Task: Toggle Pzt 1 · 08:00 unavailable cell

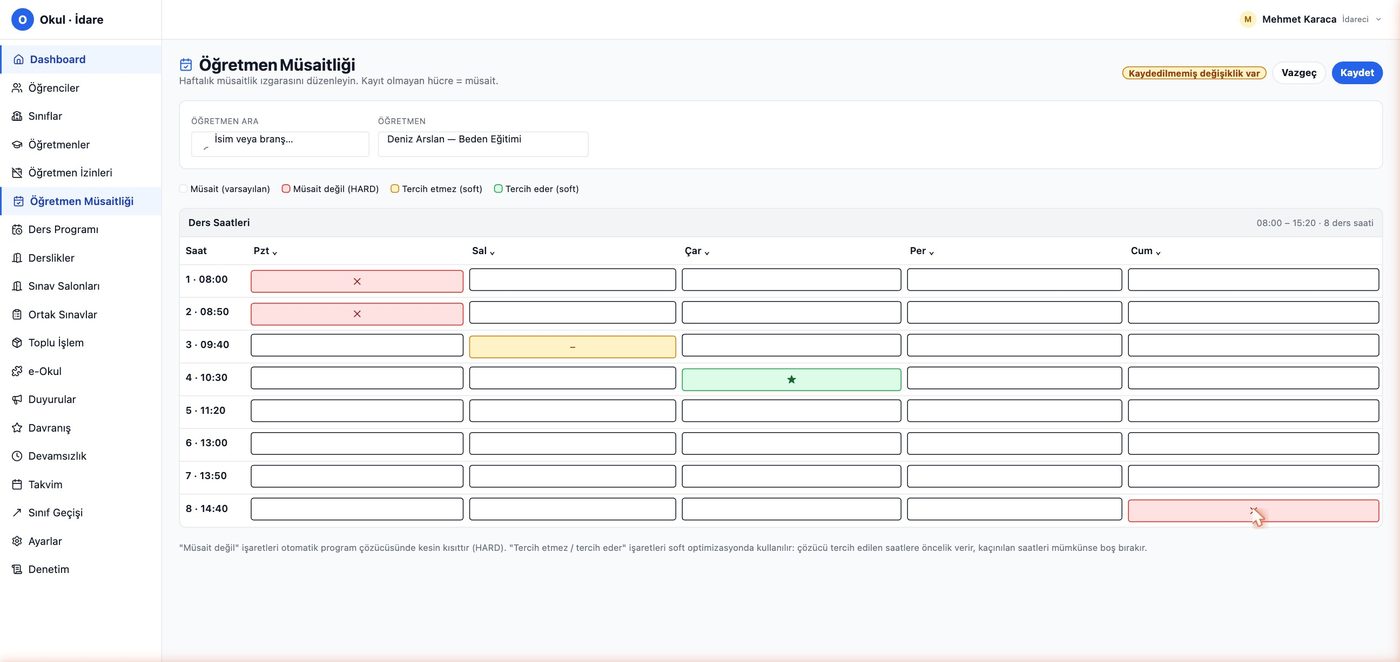Action: 357,281
